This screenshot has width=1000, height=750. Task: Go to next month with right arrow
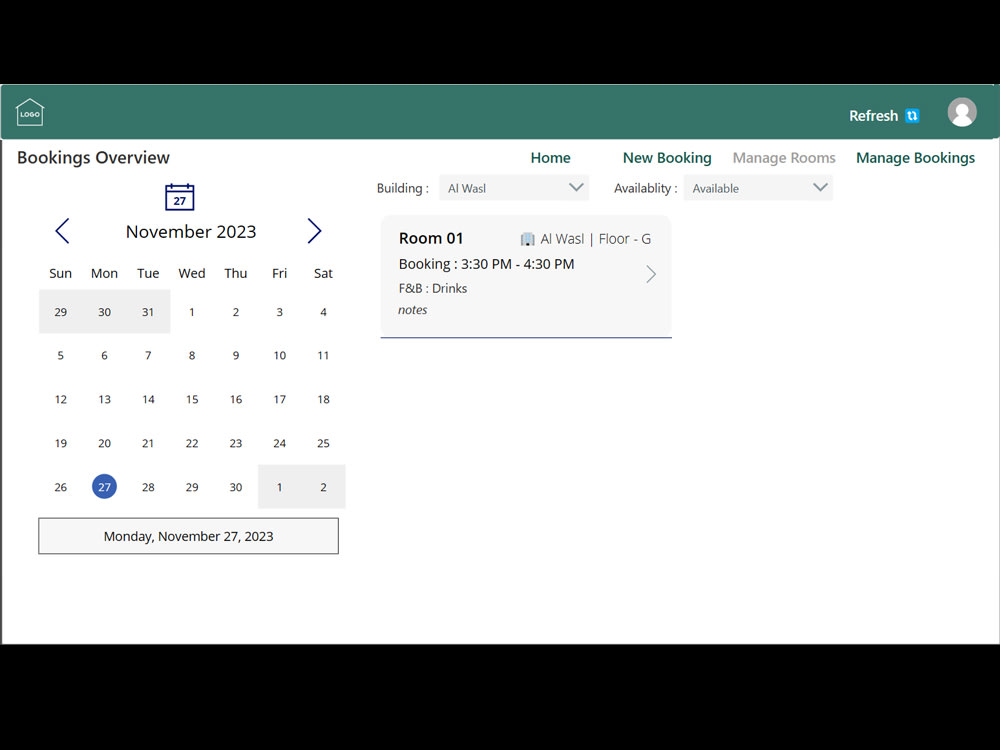point(315,231)
